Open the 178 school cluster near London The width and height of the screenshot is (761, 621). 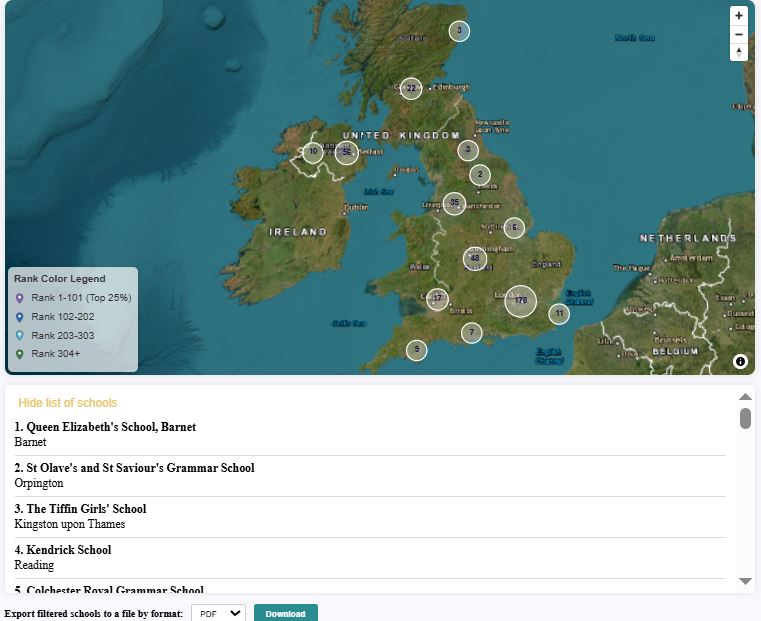[x=521, y=301]
